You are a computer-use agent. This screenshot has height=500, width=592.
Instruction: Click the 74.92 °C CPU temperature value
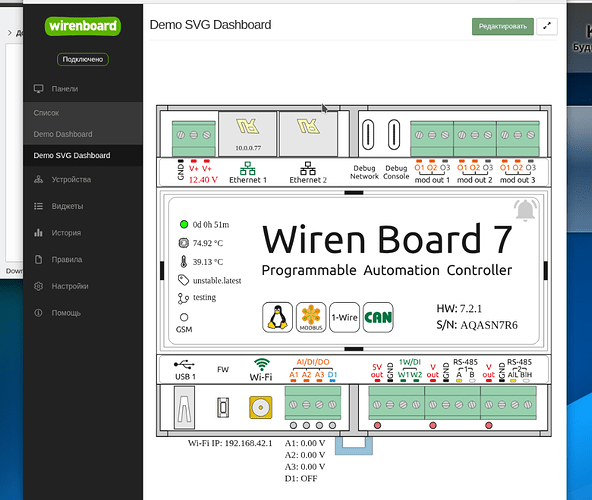tap(208, 243)
